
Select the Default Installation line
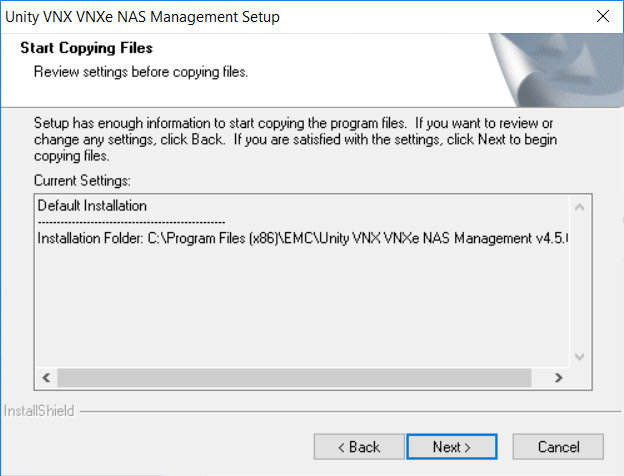pyautogui.click(x=92, y=205)
